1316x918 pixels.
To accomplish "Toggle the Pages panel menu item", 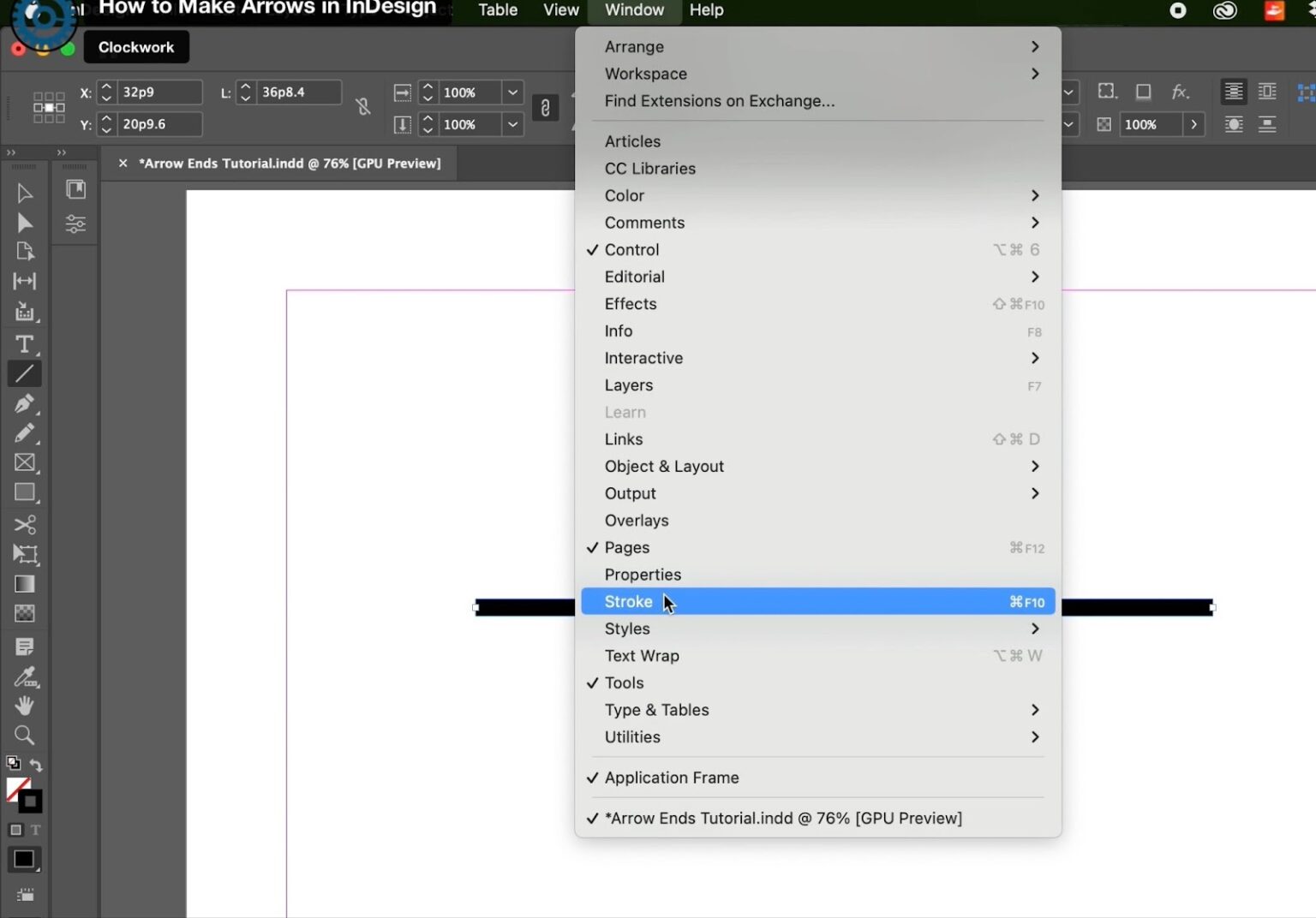I will [818, 547].
